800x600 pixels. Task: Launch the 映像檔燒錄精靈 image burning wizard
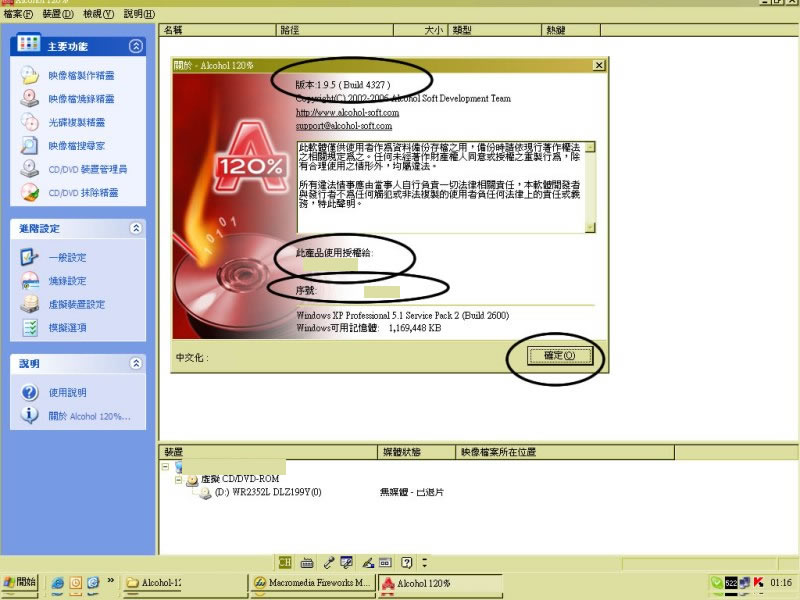(x=81, y=99)
